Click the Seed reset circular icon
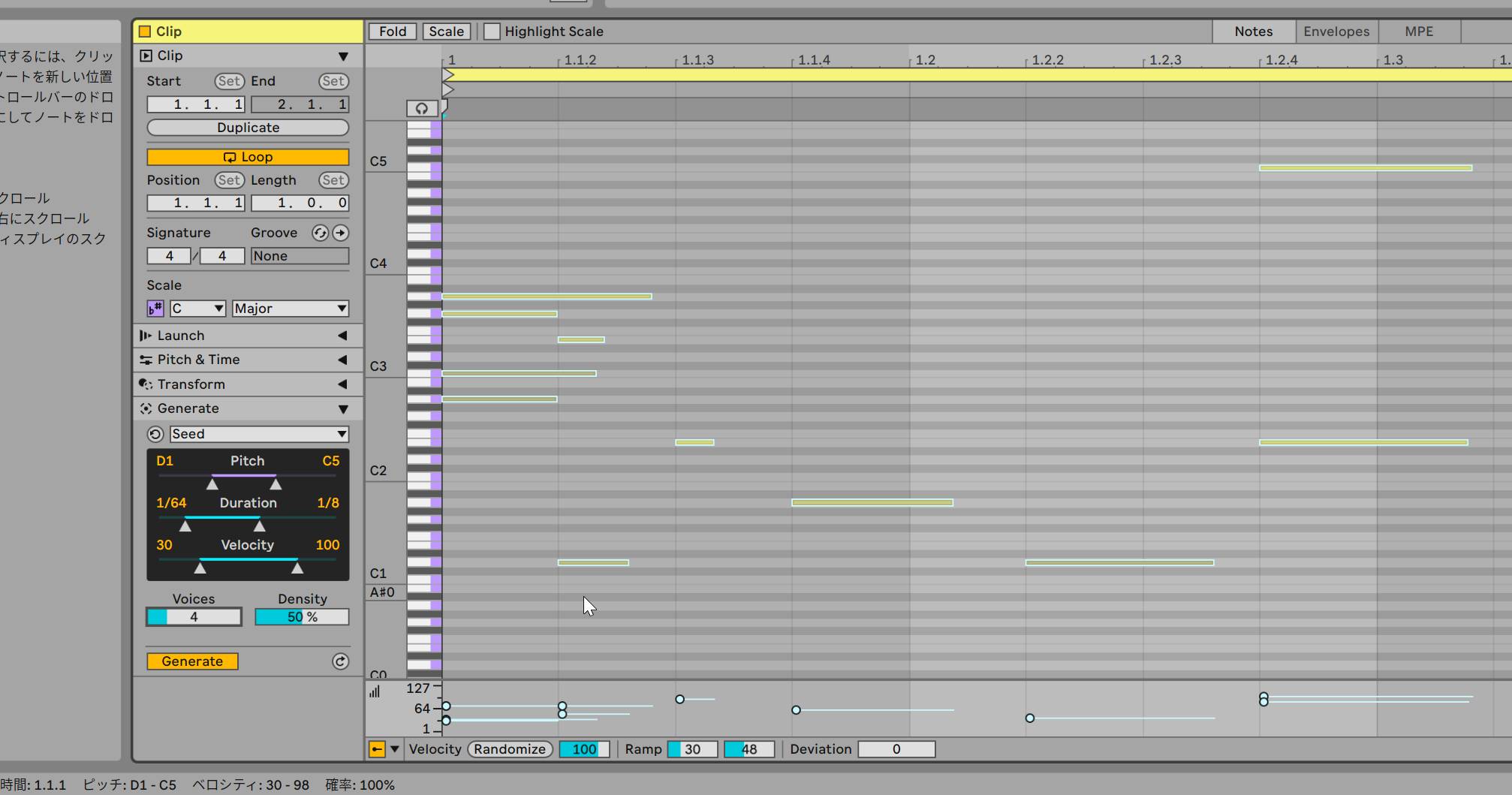1512x795 pixels. click(x=155, y=434)
